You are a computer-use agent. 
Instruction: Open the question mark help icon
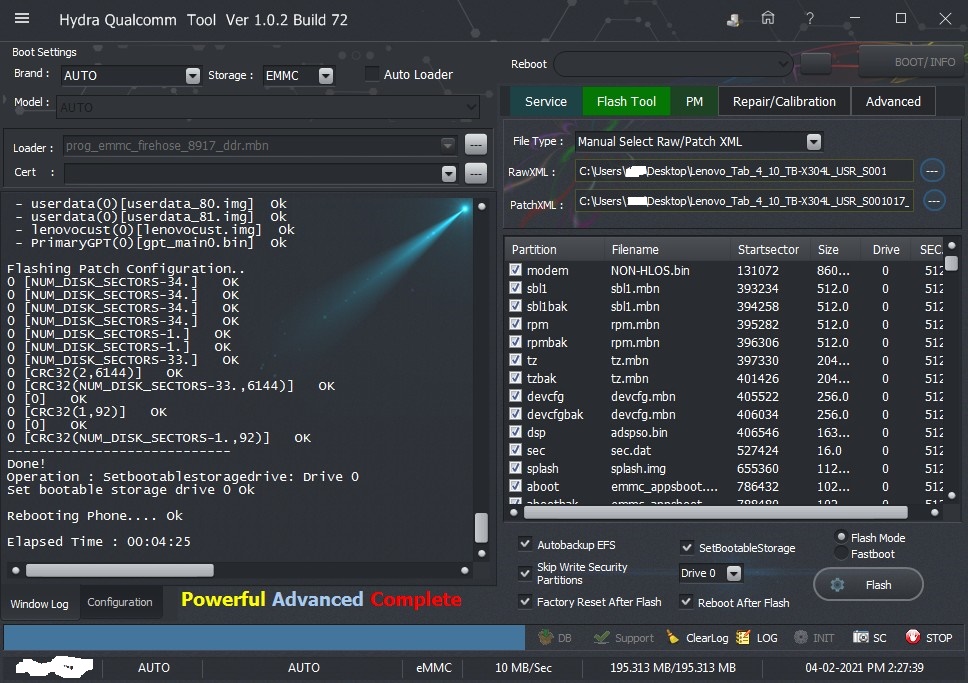coord(809,19)
